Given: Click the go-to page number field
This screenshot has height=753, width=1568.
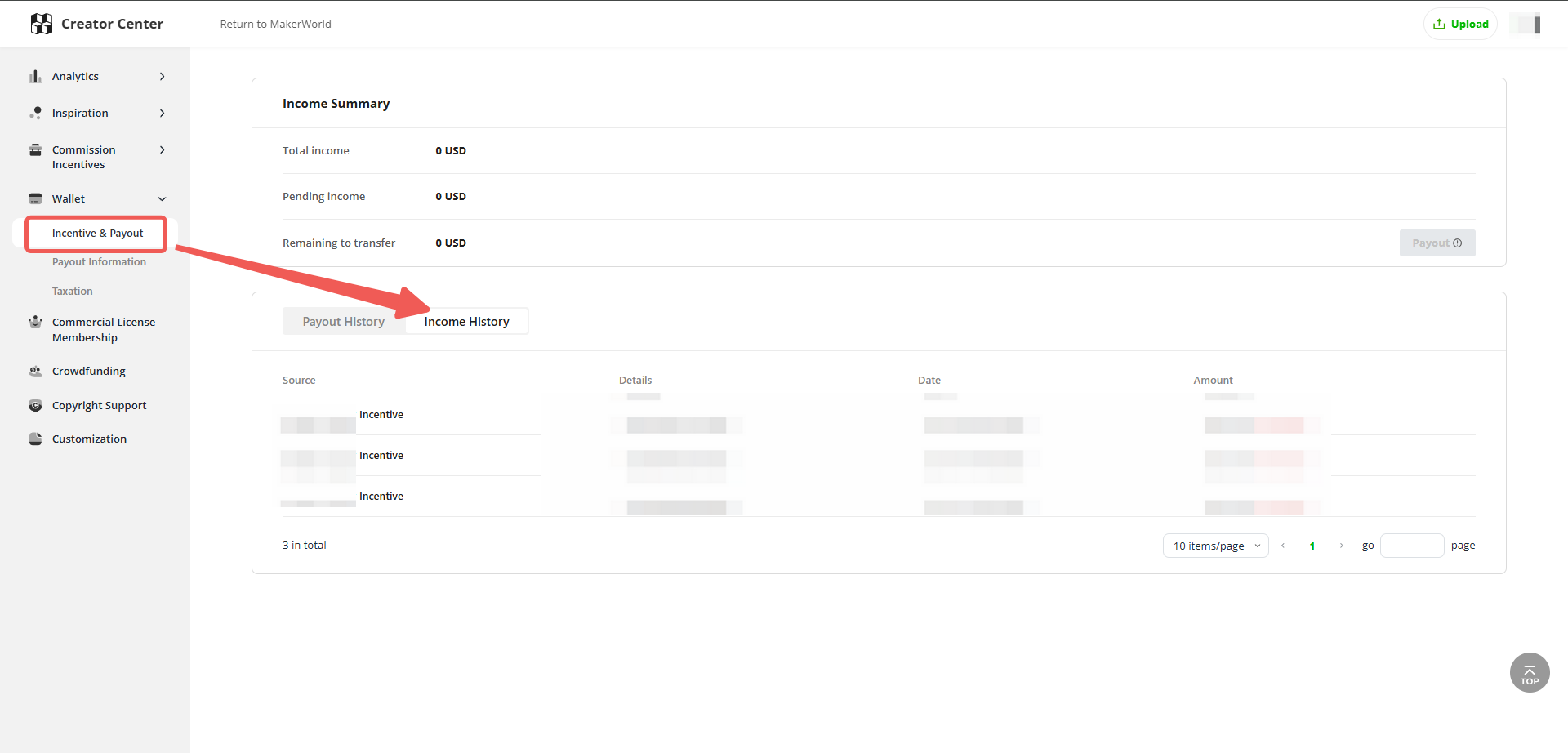Looking at the screenshot, I should 1412,546.
